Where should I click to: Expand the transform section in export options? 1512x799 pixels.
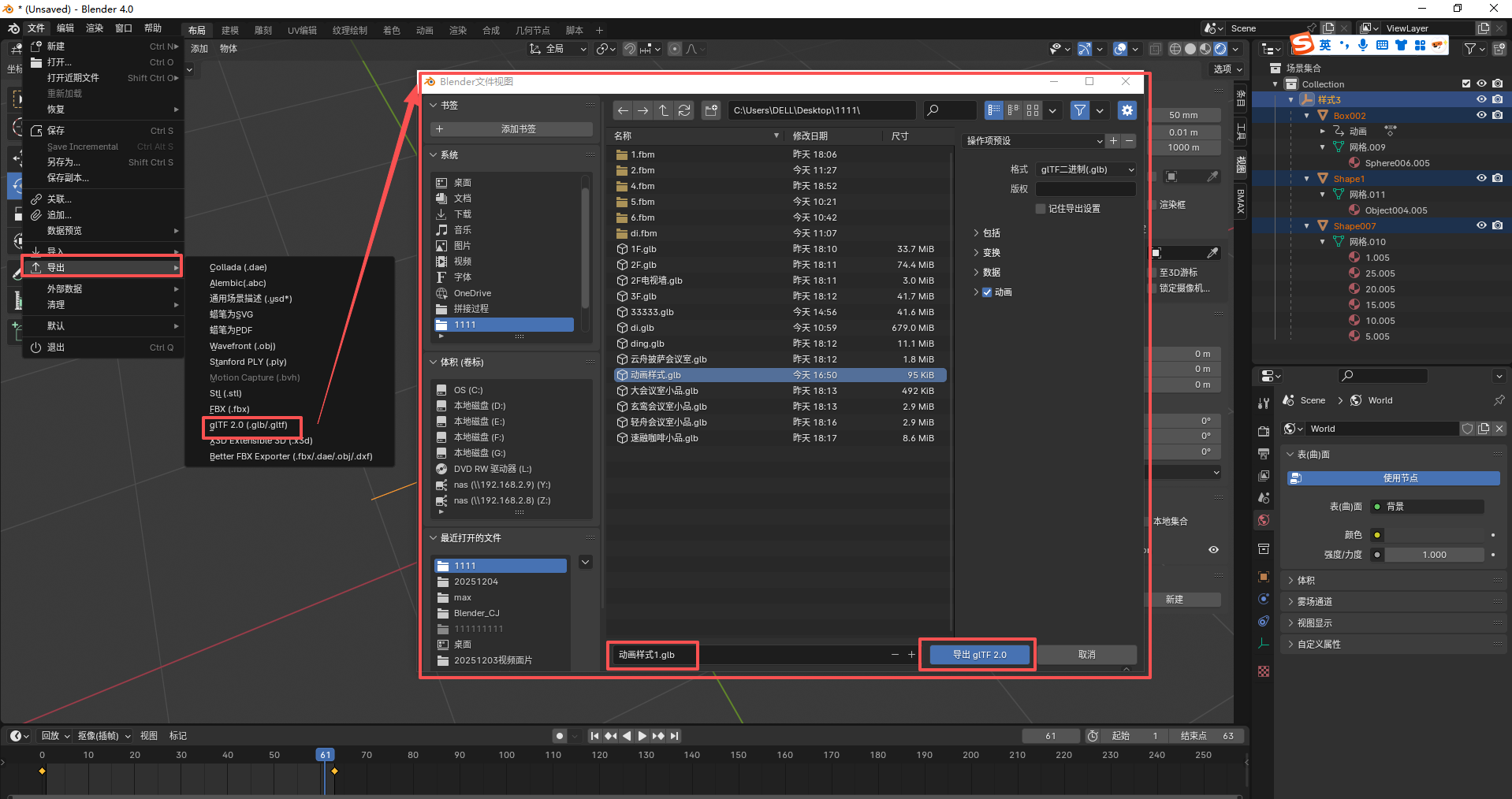tap(976, 253)
